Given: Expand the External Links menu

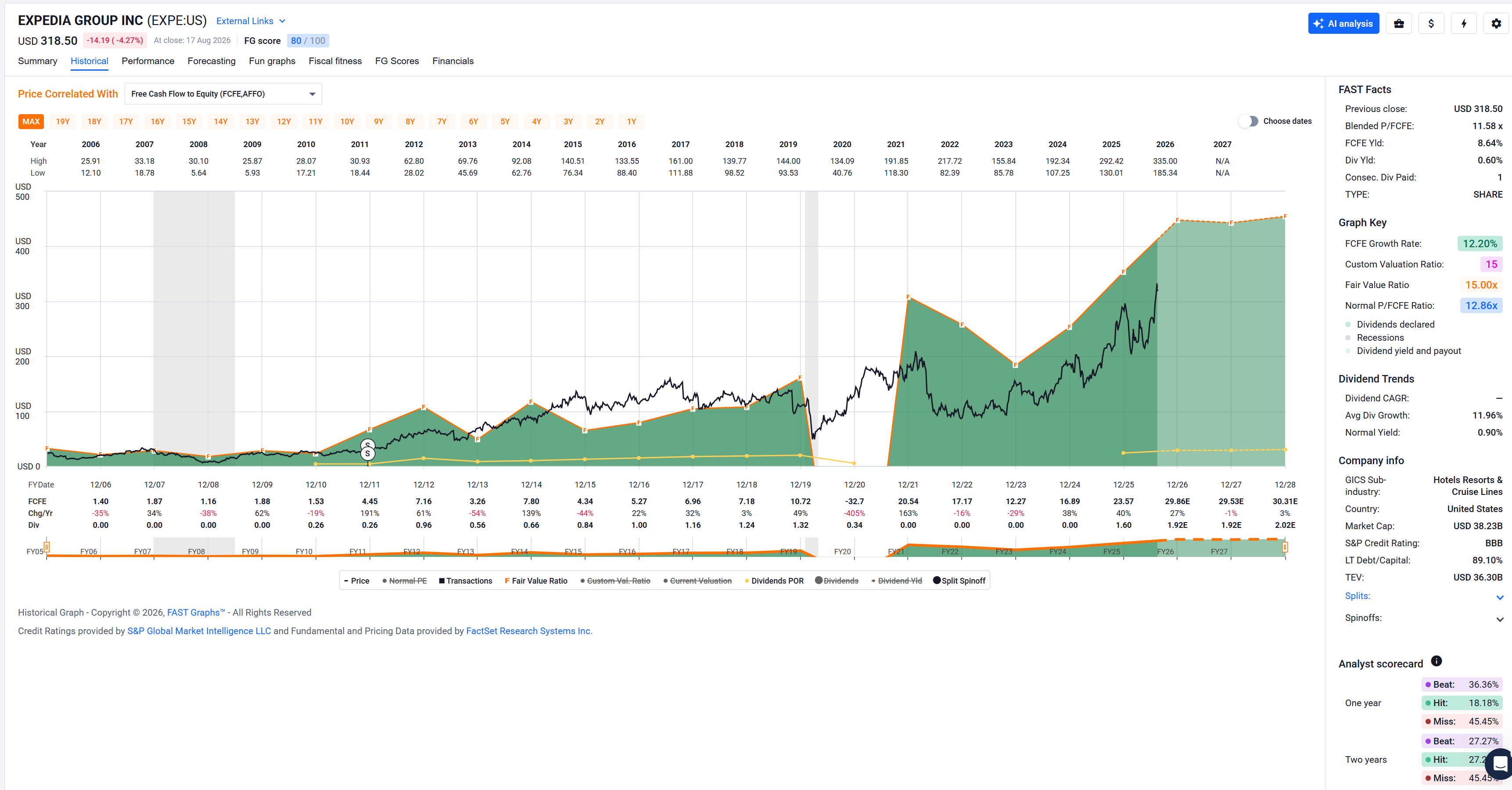Looking at the screenshot, I should point(251,21).
